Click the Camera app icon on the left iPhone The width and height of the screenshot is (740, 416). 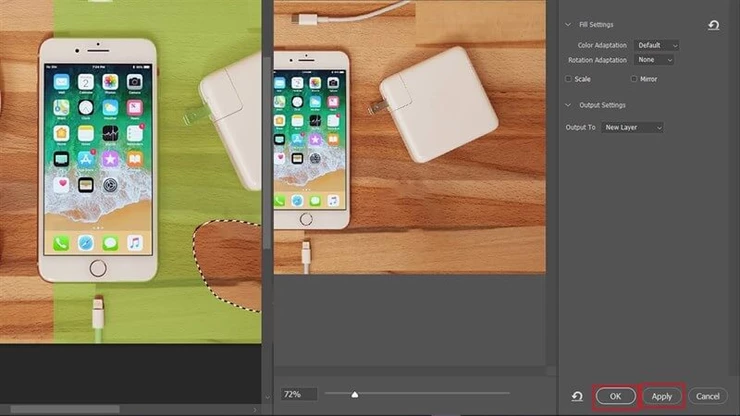click(134, 82)
